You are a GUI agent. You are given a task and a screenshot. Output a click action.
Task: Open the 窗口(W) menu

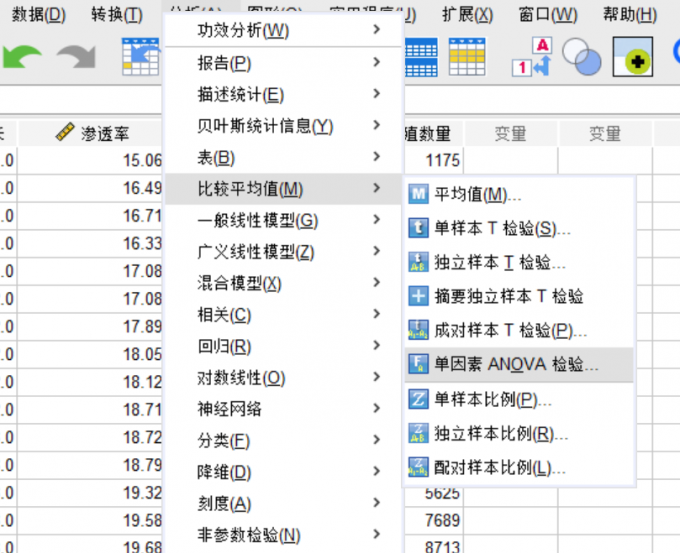[548, 15]
